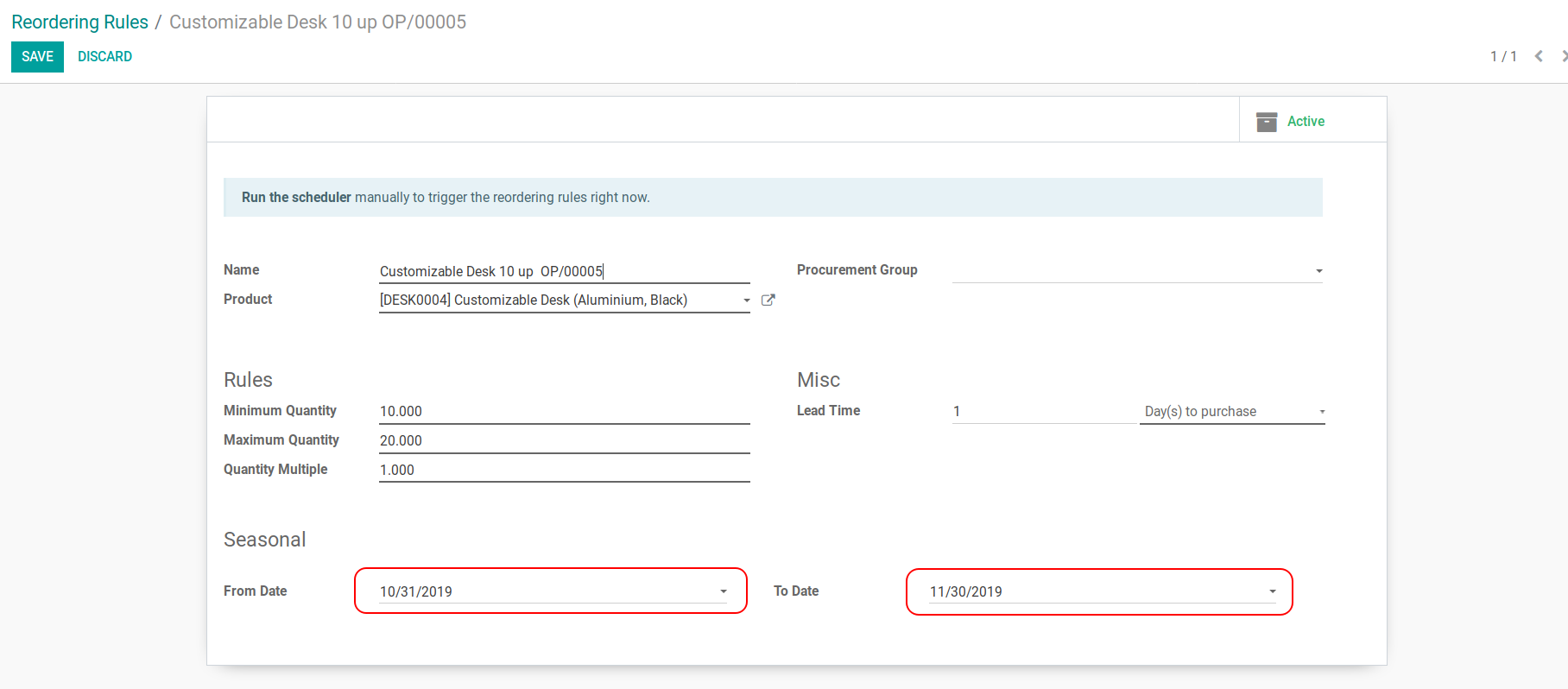
Task: Click the Lead Time number field
Action: coord(1043,412)
